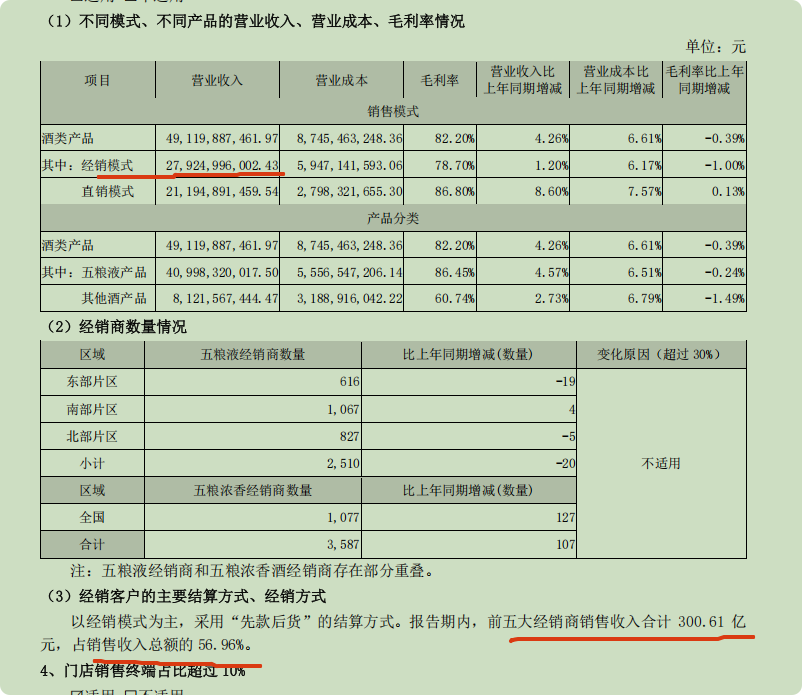The image size is (802, 695).
Task: Click dealer count 616 for 东部片区
Action: pos(349,382)
